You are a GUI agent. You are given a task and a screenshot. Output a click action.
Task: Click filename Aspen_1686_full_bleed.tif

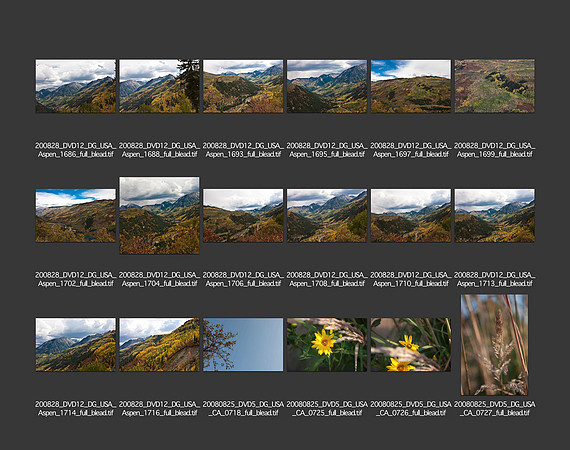click(x=76, y=150)
